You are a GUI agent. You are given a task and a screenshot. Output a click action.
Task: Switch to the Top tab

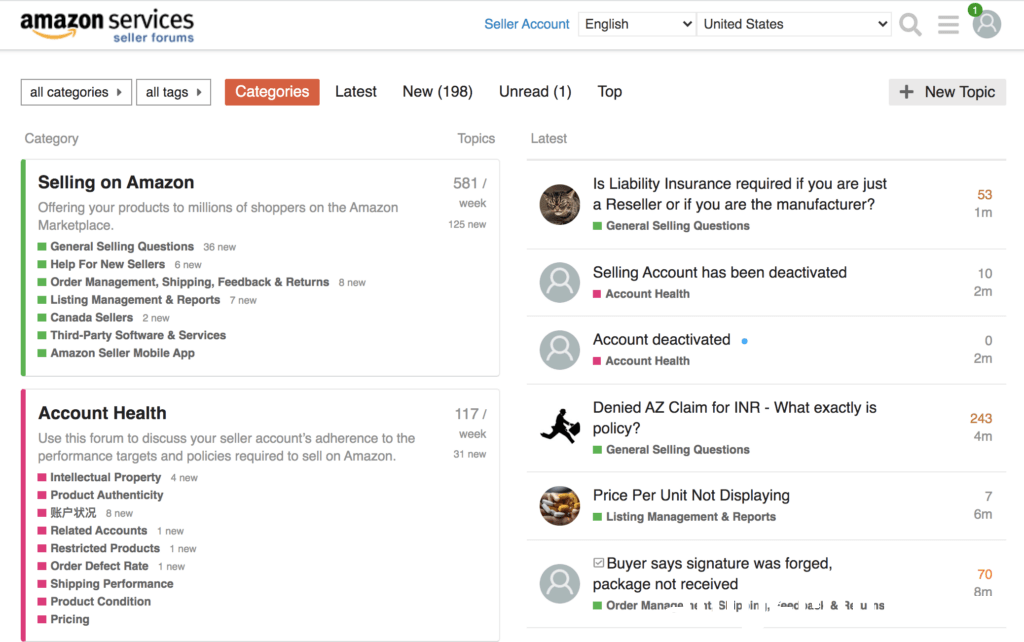click(609, 92)
